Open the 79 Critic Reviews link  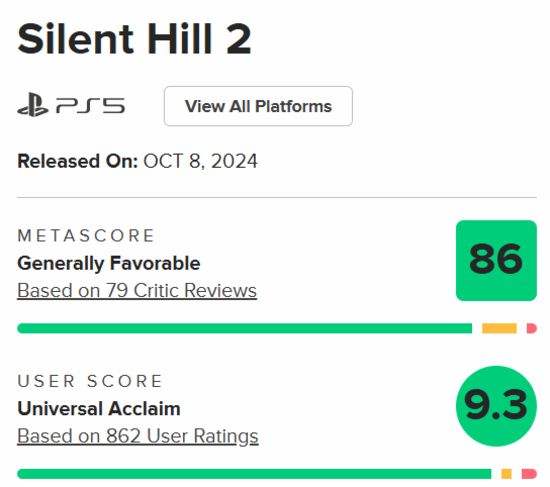137,291
